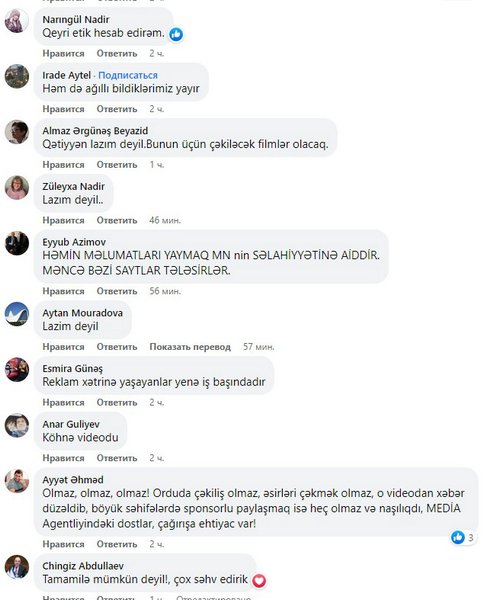Open Eyyub Azimov's profile avatar

pyautogui.click(x=17, y=243)
